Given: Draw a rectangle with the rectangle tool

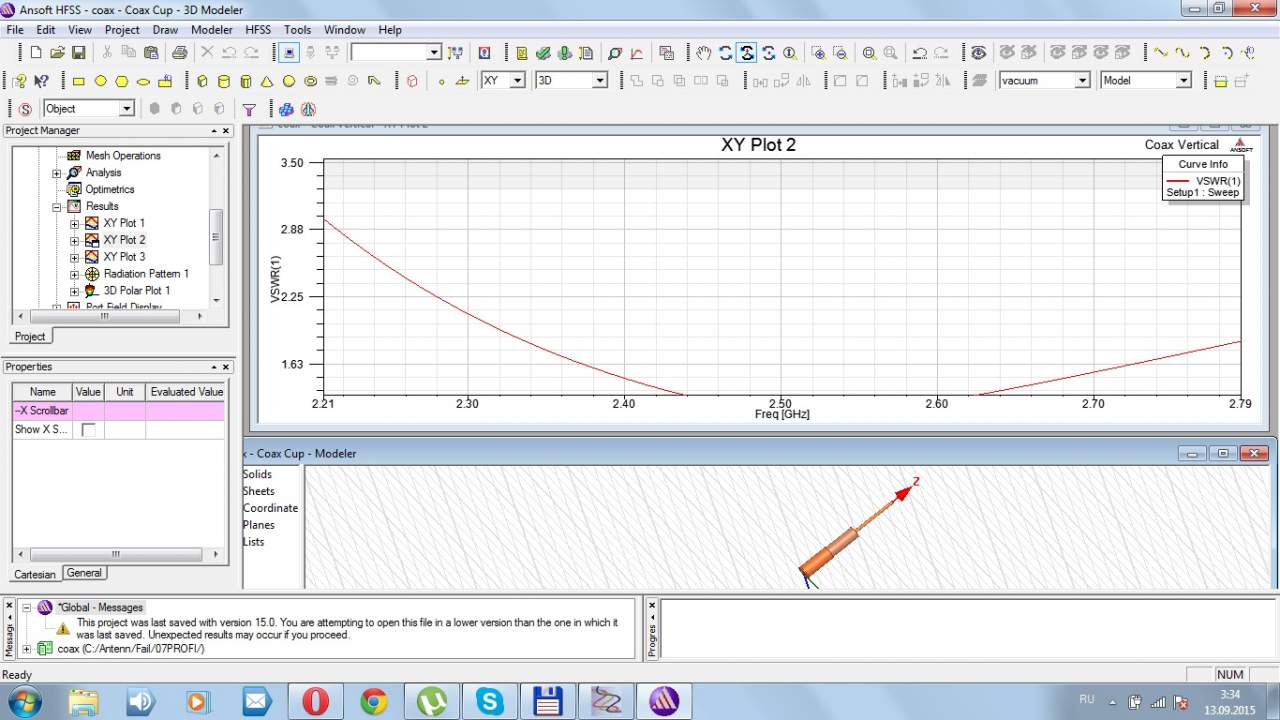Looking at the screenshot, I should click(x=79, y=81).
